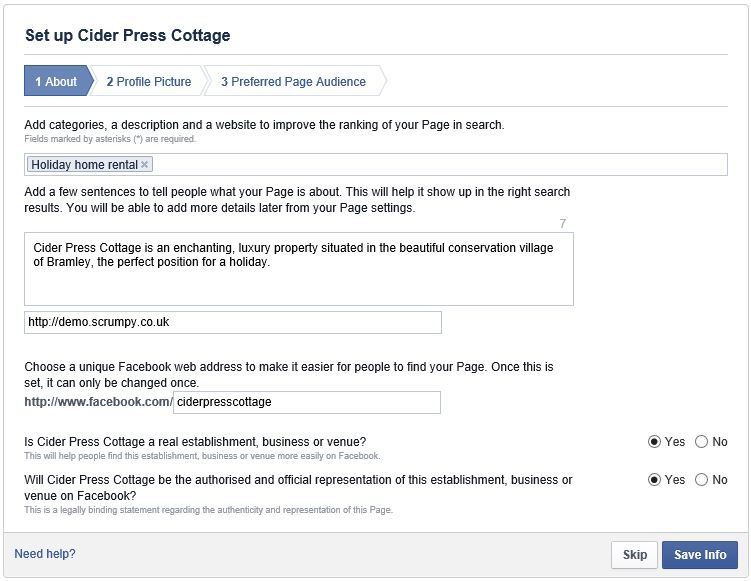Choose No for authorised official representation
Viewport: 751px width, 581px height.
click(x=701, y=480)
